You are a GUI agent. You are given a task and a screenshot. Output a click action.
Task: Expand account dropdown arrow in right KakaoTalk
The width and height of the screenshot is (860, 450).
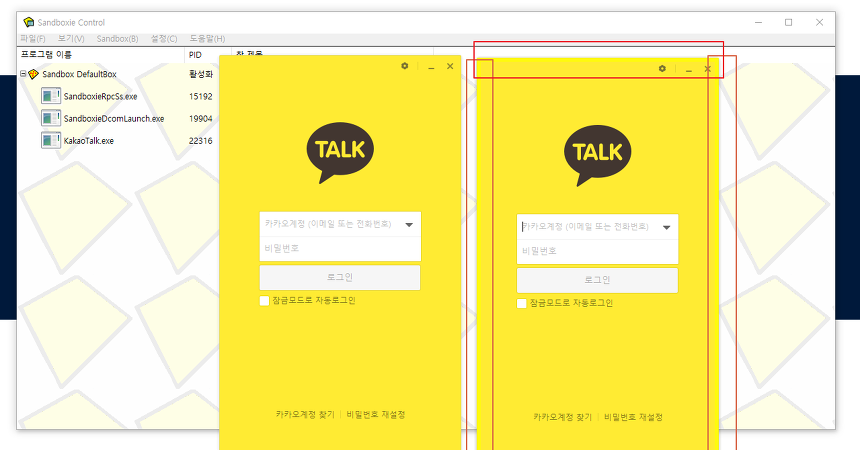tap(667, 228)
